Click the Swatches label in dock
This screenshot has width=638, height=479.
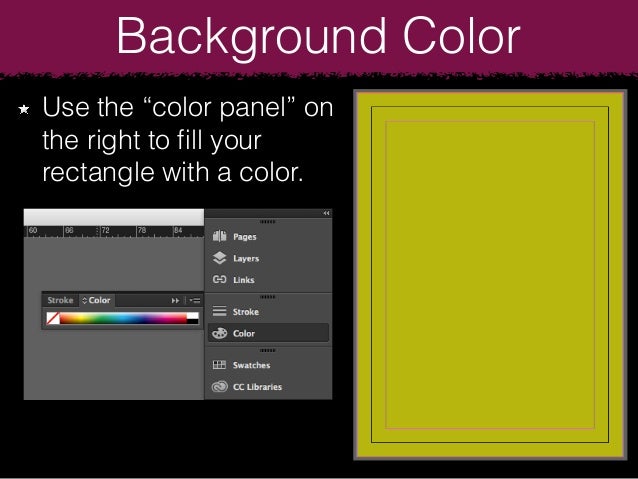coord(251,365)
